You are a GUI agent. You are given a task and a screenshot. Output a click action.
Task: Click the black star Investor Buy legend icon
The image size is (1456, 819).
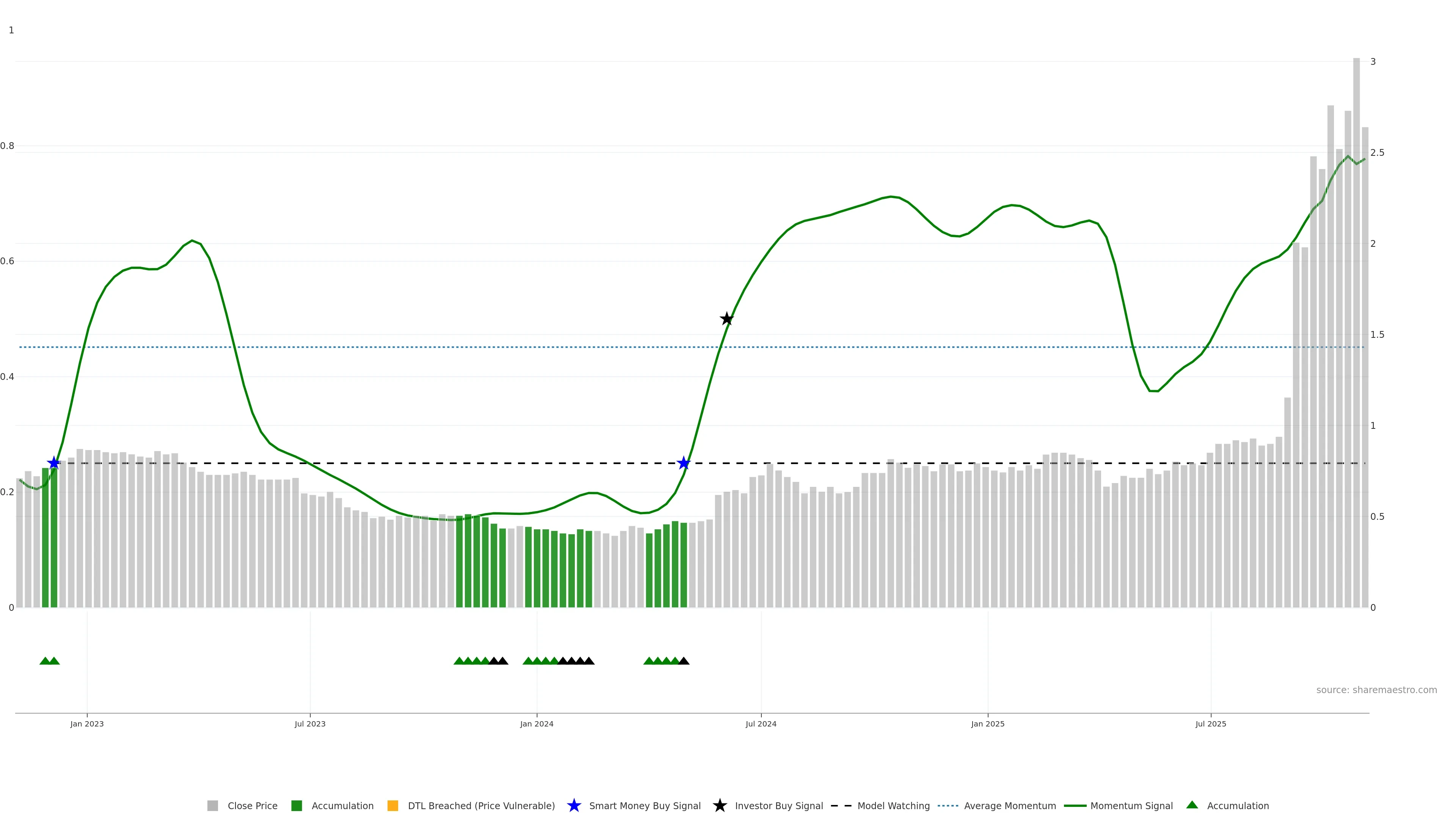[720, 805]
